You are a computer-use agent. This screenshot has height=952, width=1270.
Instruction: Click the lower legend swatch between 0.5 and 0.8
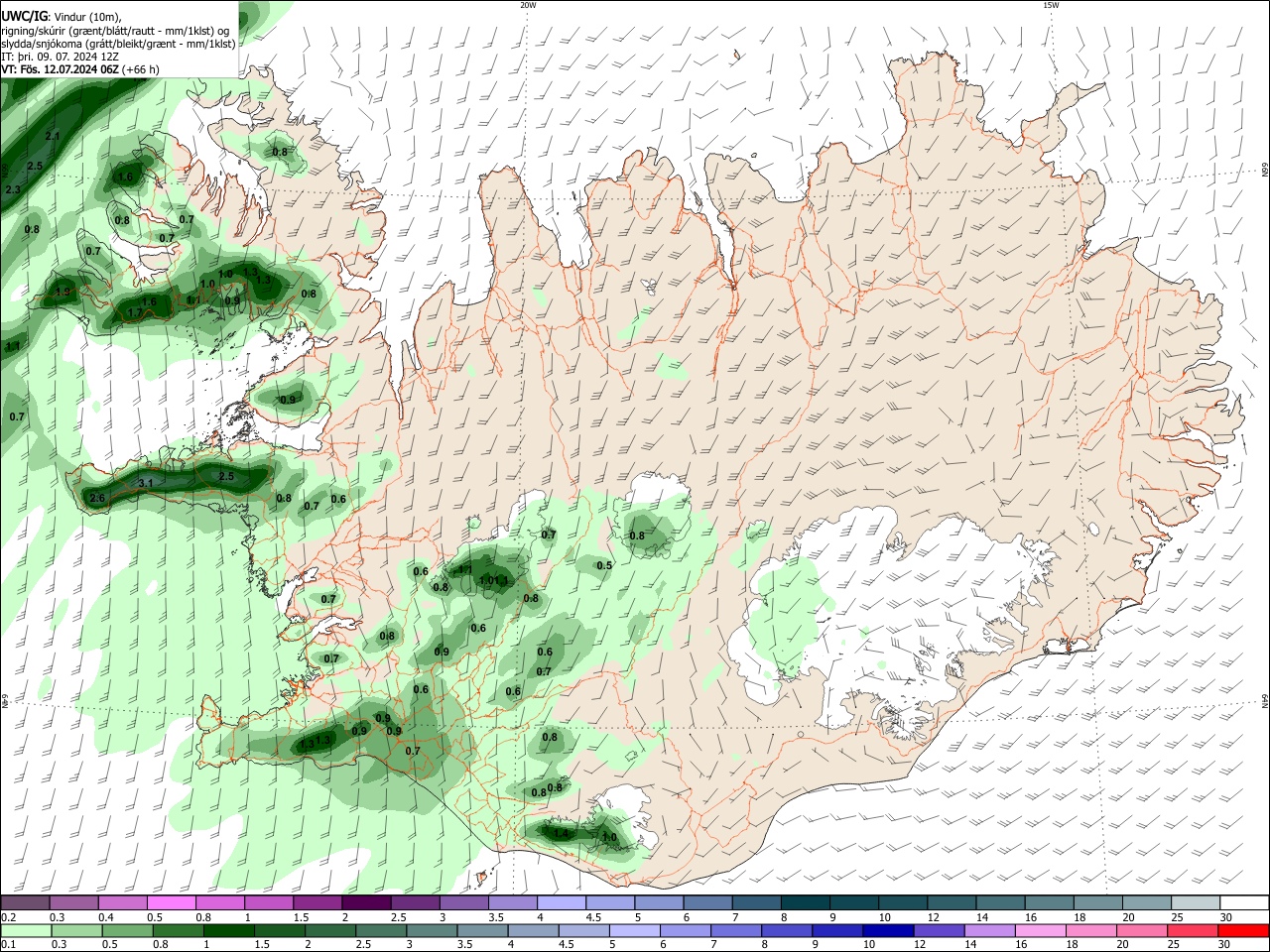(127, 930)
